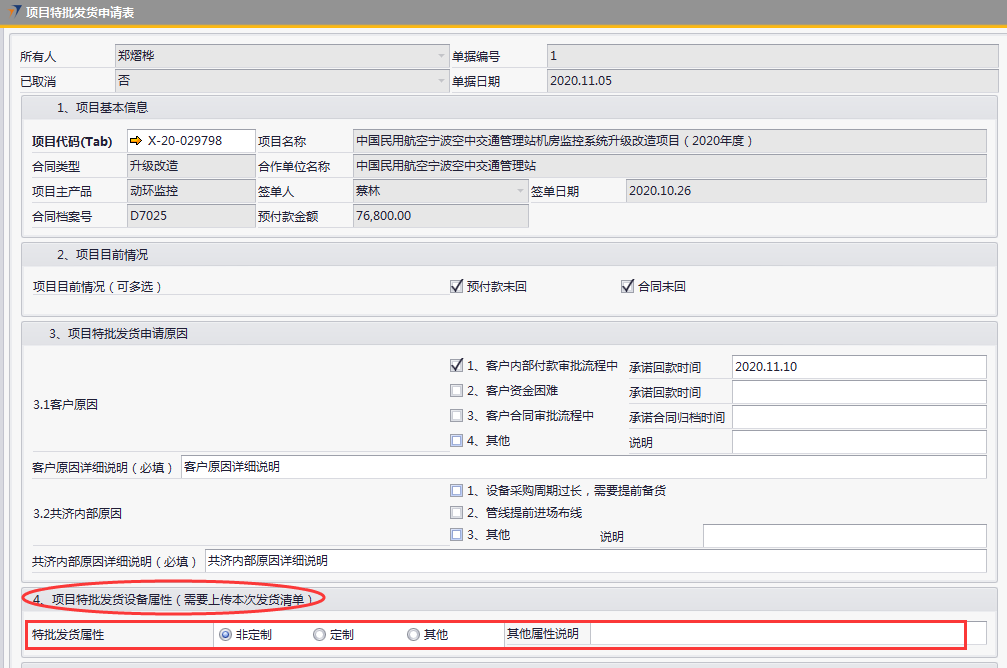
Task: Click the app logo in the title bar
Action: [x=13, y=13]
